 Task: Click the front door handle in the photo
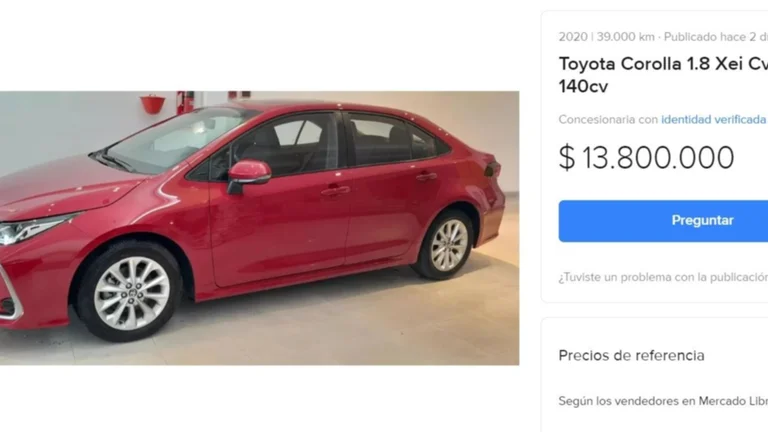(x=336, y=191)
